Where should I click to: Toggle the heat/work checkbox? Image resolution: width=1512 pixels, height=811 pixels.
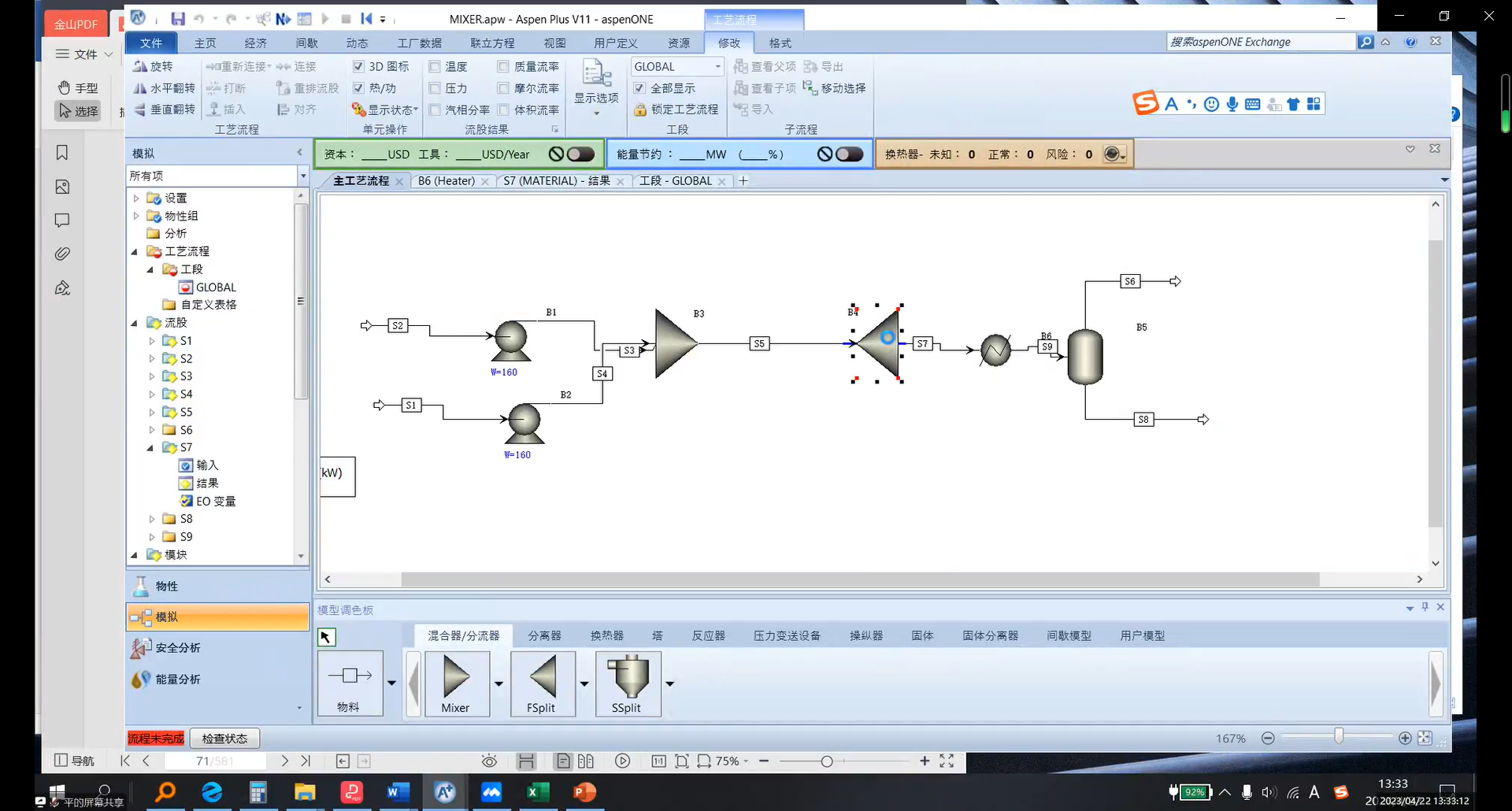pyautogui.click(x=358, y=88)
